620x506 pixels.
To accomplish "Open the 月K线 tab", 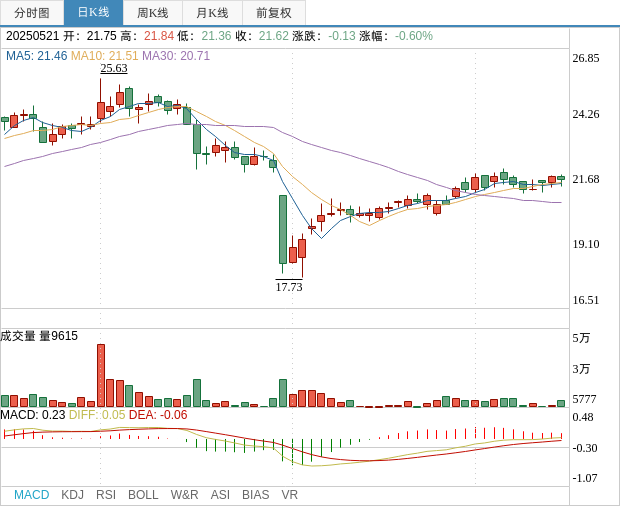I will point(212,13).
